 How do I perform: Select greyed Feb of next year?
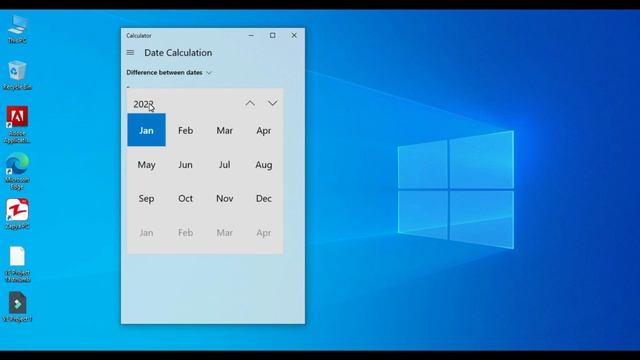[185, 233]
